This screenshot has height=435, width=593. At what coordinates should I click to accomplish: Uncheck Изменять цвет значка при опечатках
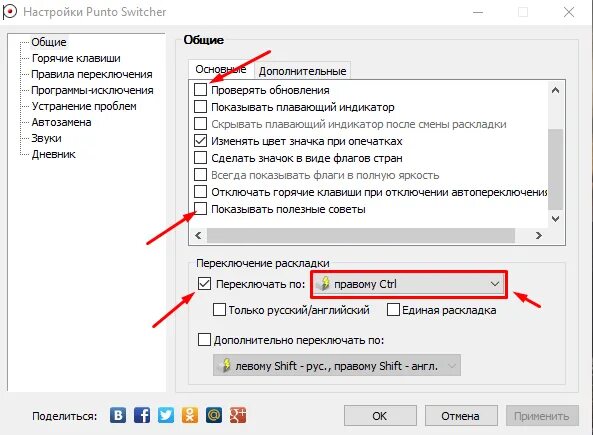(200, 141)
